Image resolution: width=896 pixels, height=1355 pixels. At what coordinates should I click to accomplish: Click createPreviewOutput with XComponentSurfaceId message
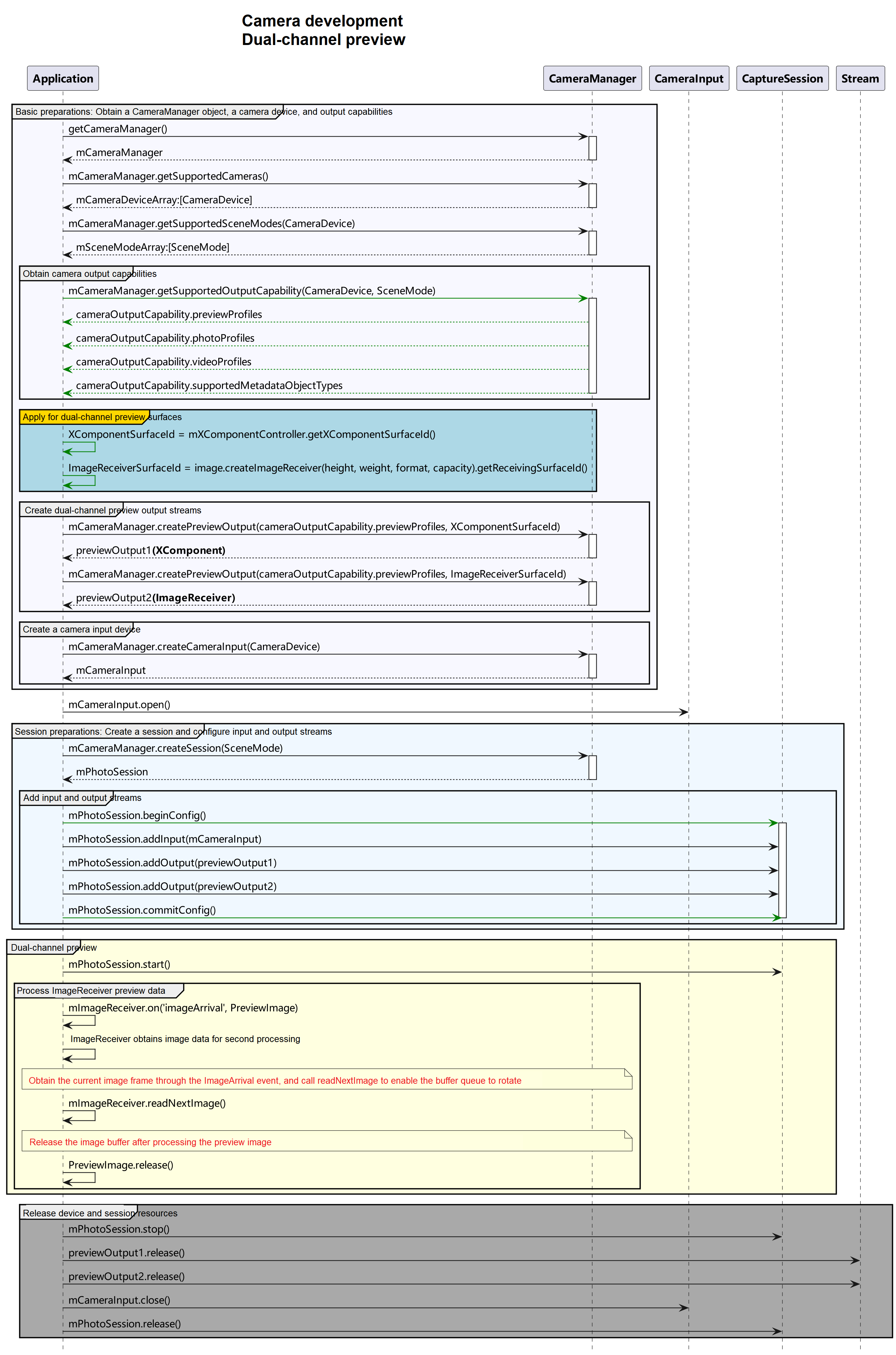314,527
